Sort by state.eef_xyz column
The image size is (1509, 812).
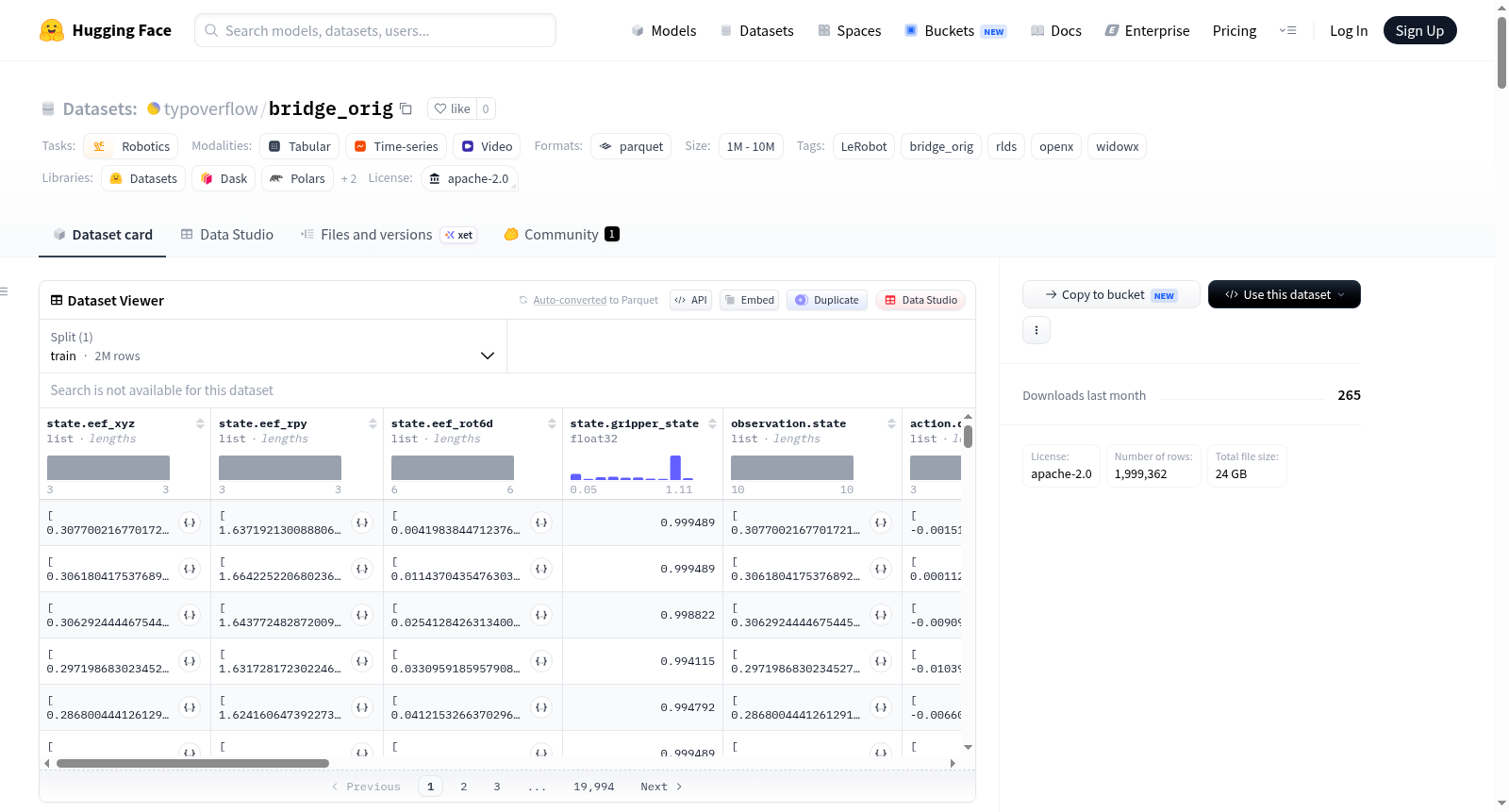[x=200, y=424]
